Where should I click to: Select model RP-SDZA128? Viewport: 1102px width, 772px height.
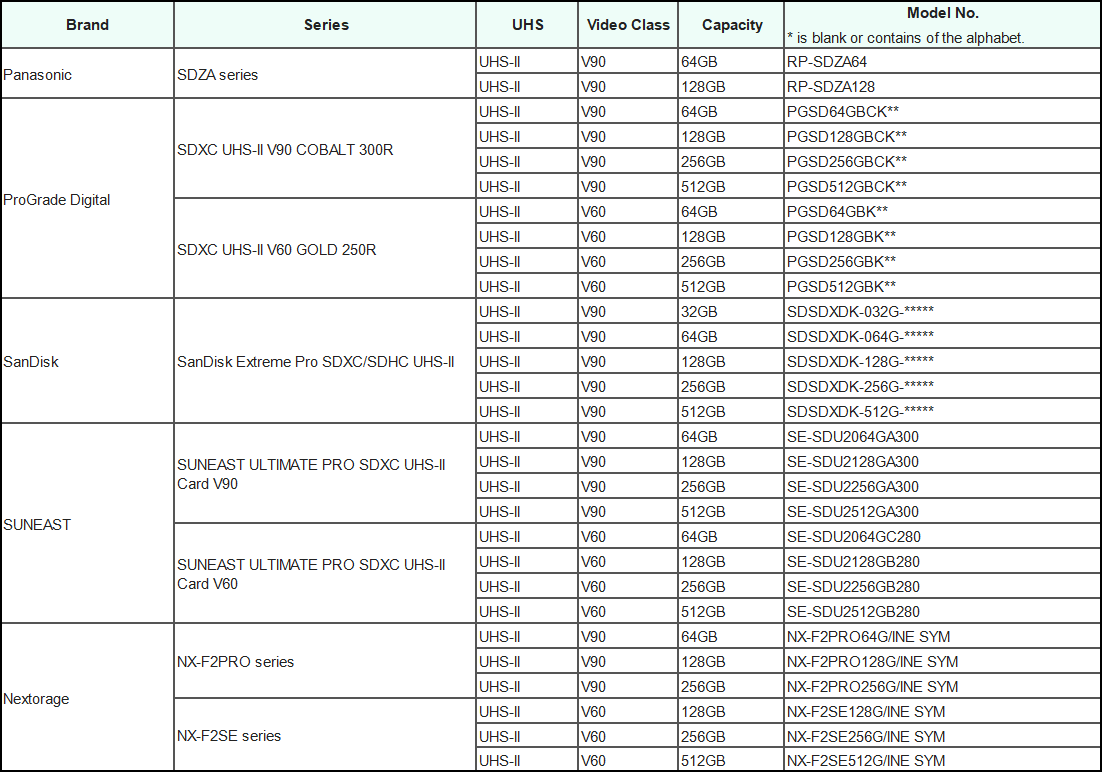point(942,86)
